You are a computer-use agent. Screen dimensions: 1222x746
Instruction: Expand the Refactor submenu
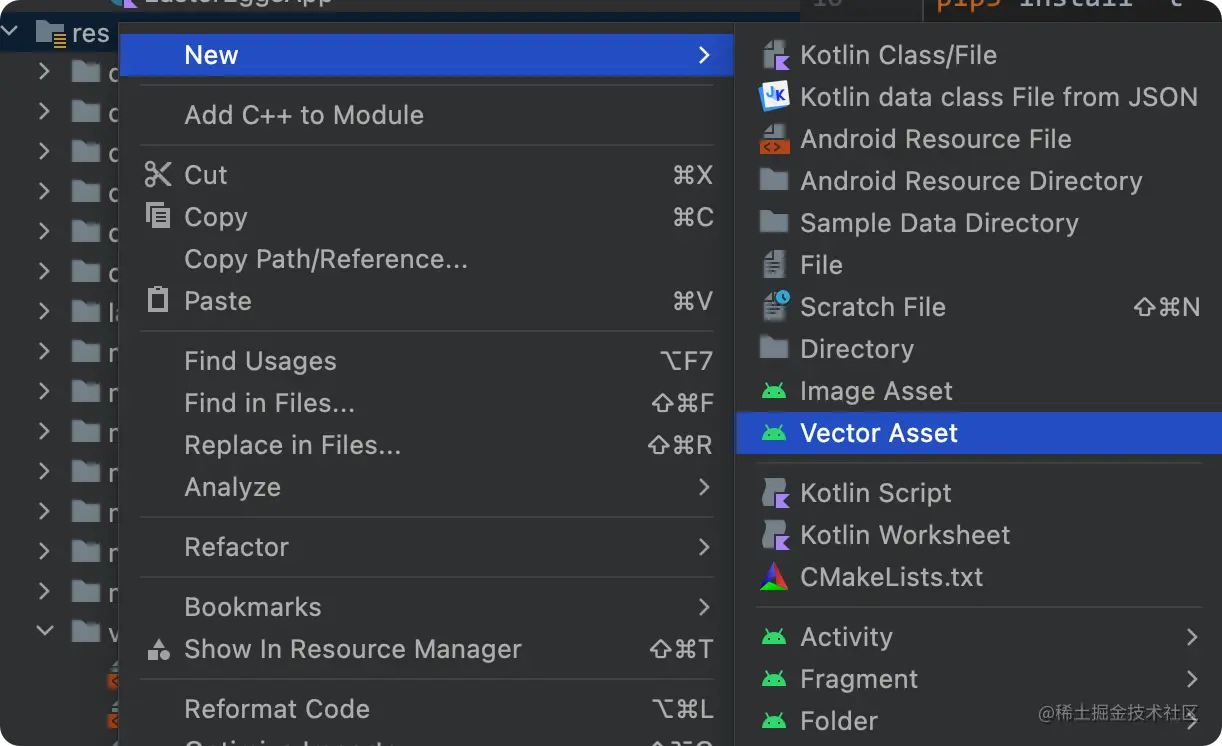236,547
